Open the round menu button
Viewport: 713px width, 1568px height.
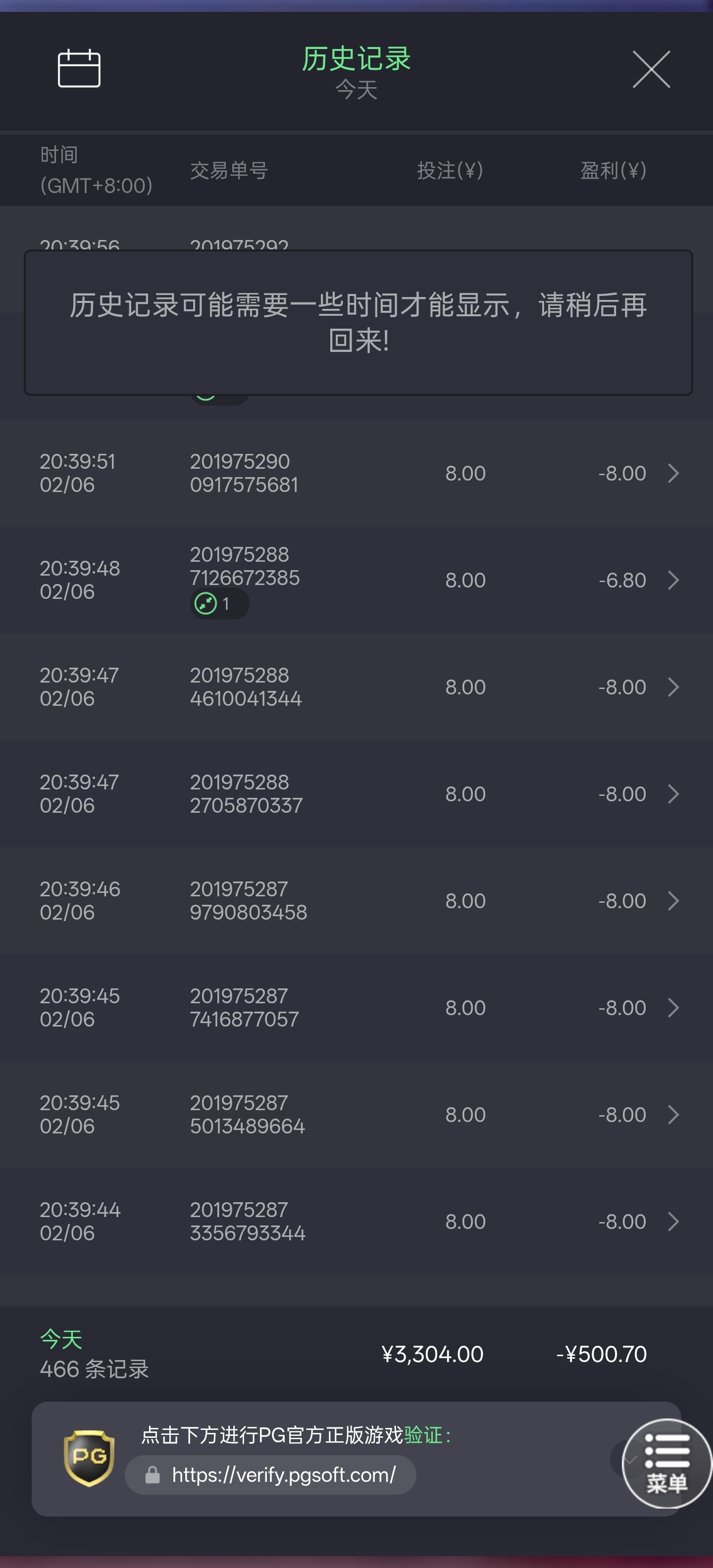(x=667, y=1463)
